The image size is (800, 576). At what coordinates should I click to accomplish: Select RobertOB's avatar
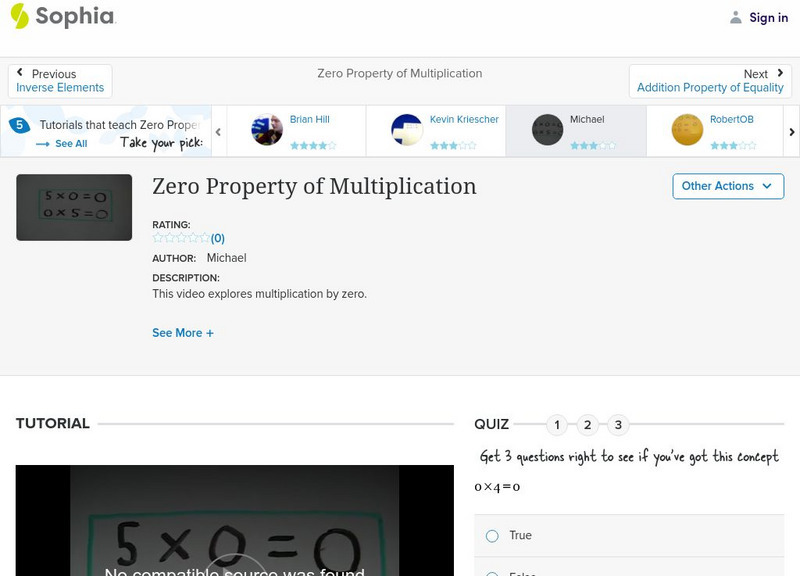(686, 130)
